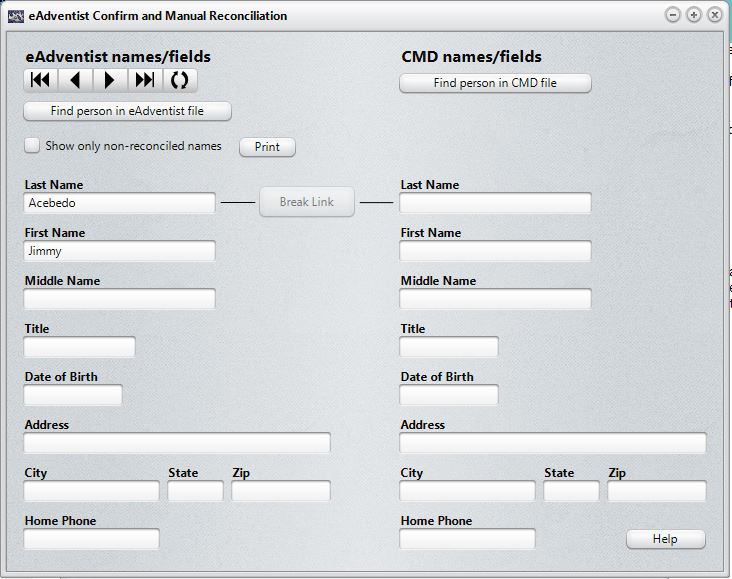
Task: Focus the CMD Last Name field
Action: tap(495, 203)
